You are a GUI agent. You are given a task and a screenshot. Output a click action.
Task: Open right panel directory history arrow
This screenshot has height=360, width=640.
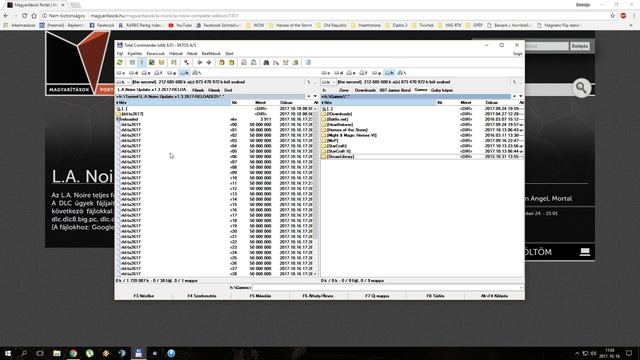[x=520, y=96]
